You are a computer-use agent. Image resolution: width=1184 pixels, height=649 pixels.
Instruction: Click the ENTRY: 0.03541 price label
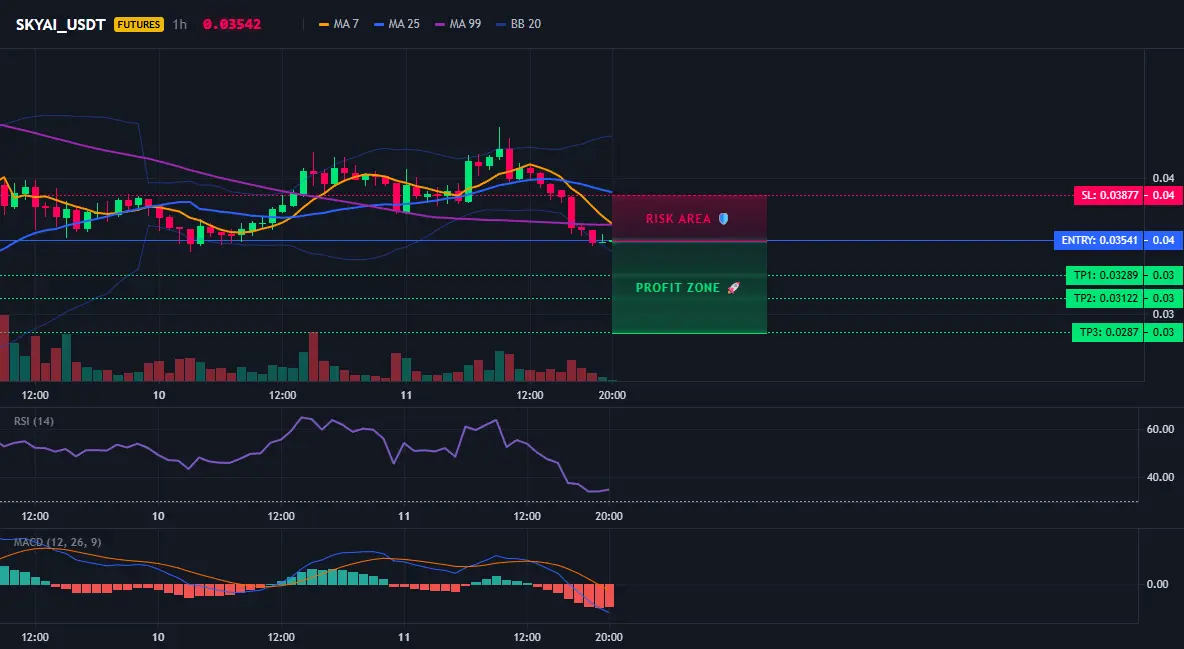coord(1099,240)
